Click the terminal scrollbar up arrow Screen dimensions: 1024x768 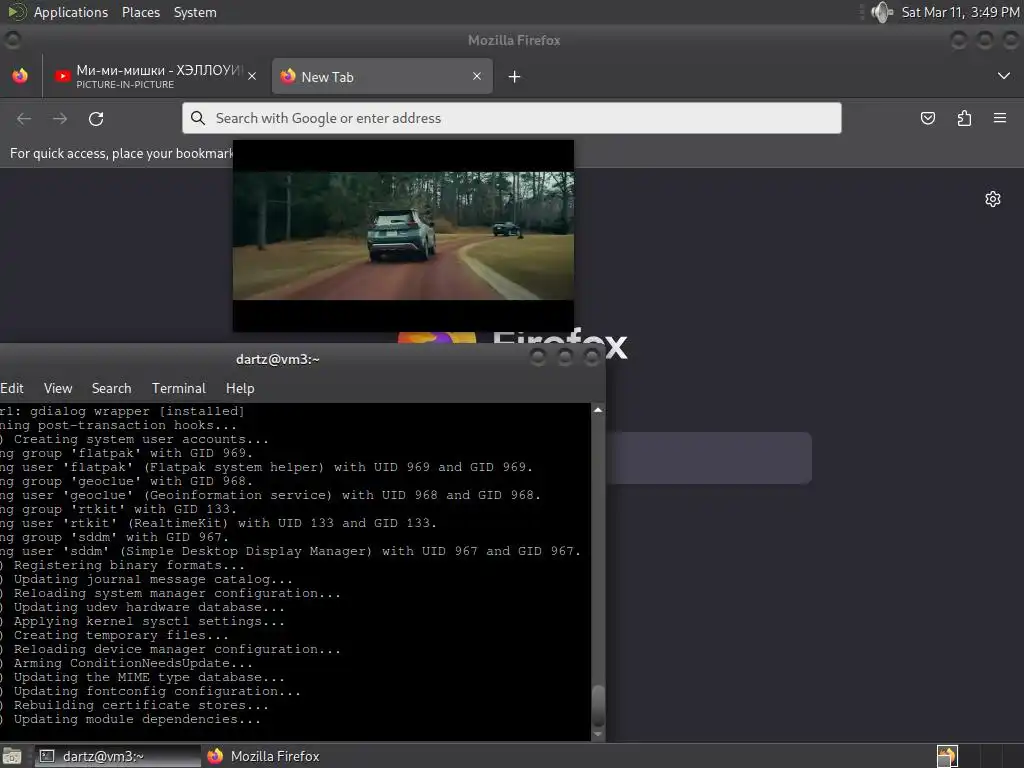(x=598, y=410)
